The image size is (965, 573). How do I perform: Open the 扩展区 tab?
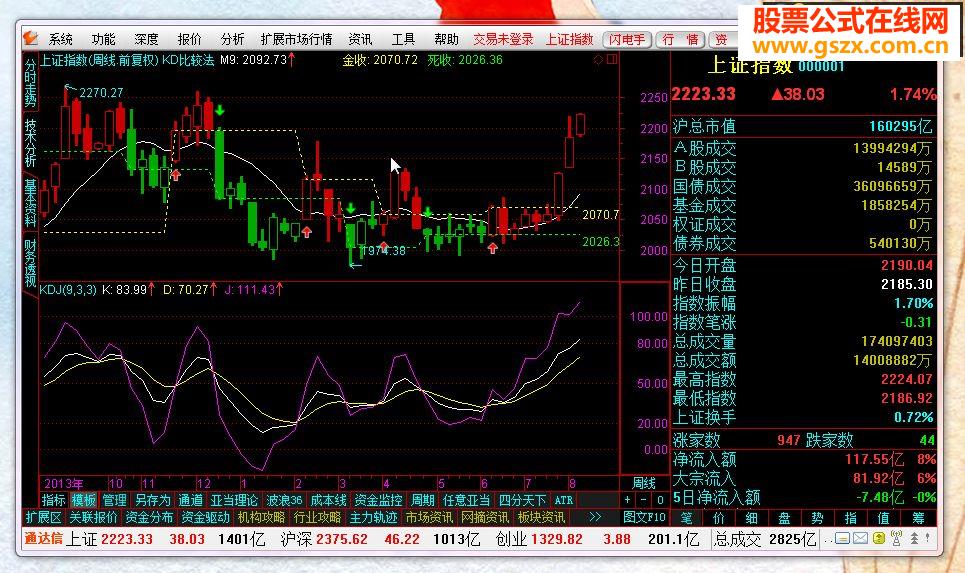tap(43, 517)
